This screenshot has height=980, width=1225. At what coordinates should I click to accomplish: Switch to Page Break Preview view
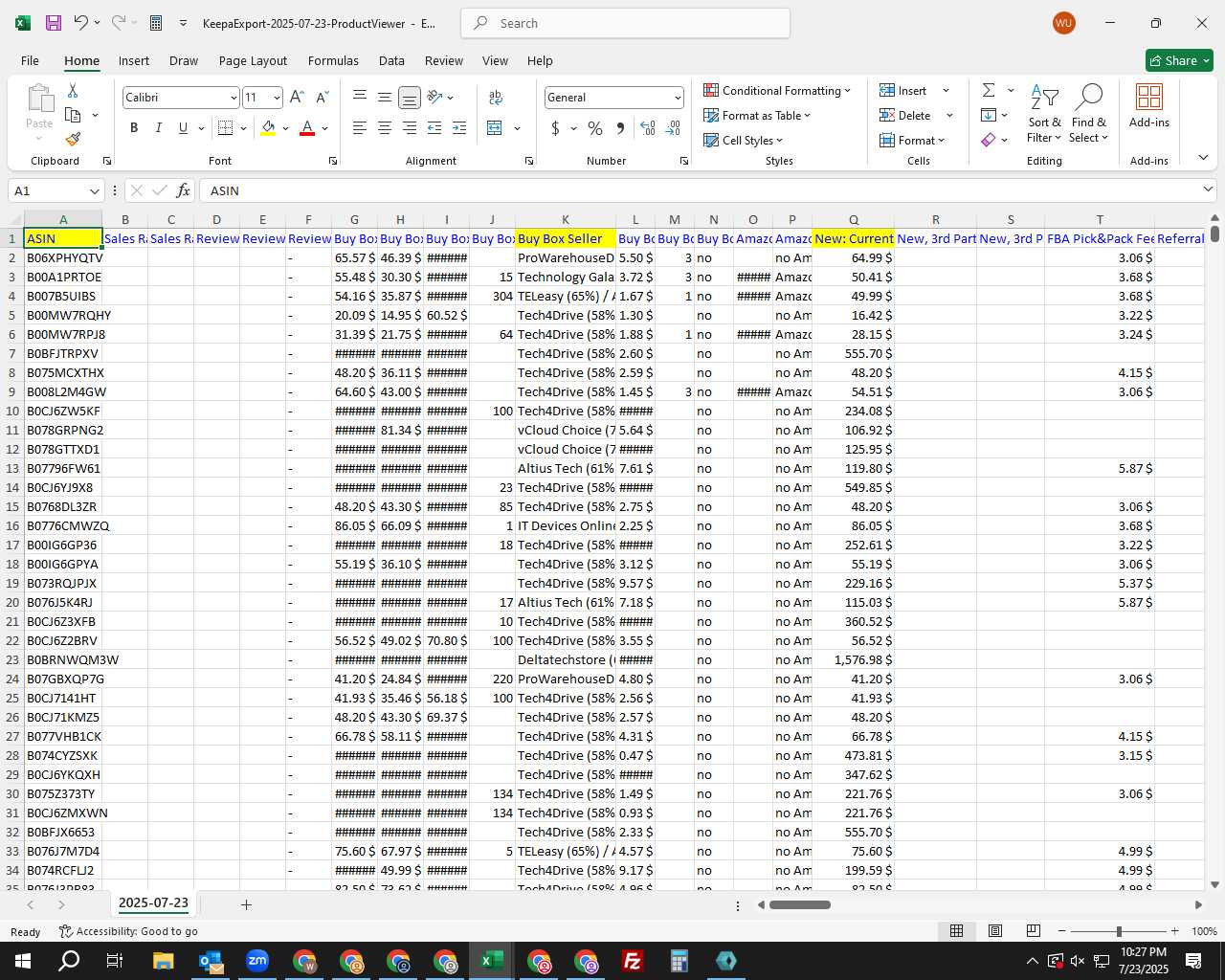(1034, 931)
